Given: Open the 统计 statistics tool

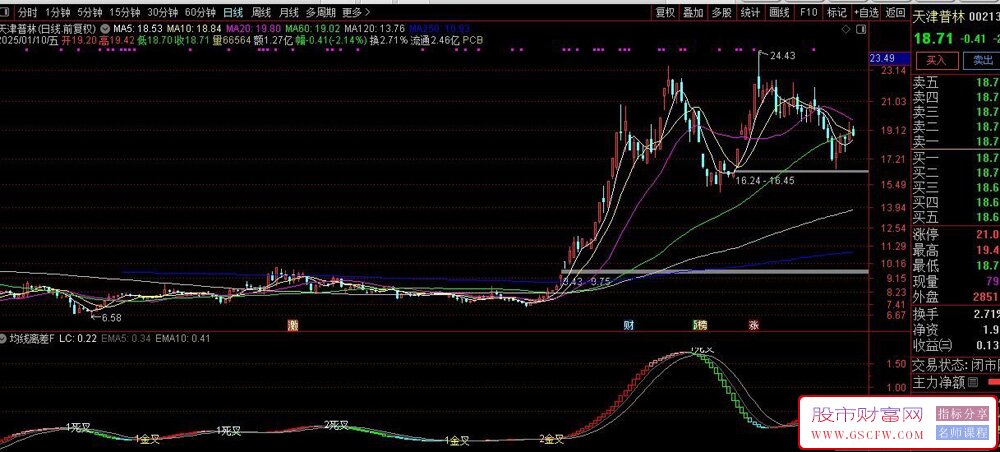Looking at the screenshot, I should tap(751, 11).
